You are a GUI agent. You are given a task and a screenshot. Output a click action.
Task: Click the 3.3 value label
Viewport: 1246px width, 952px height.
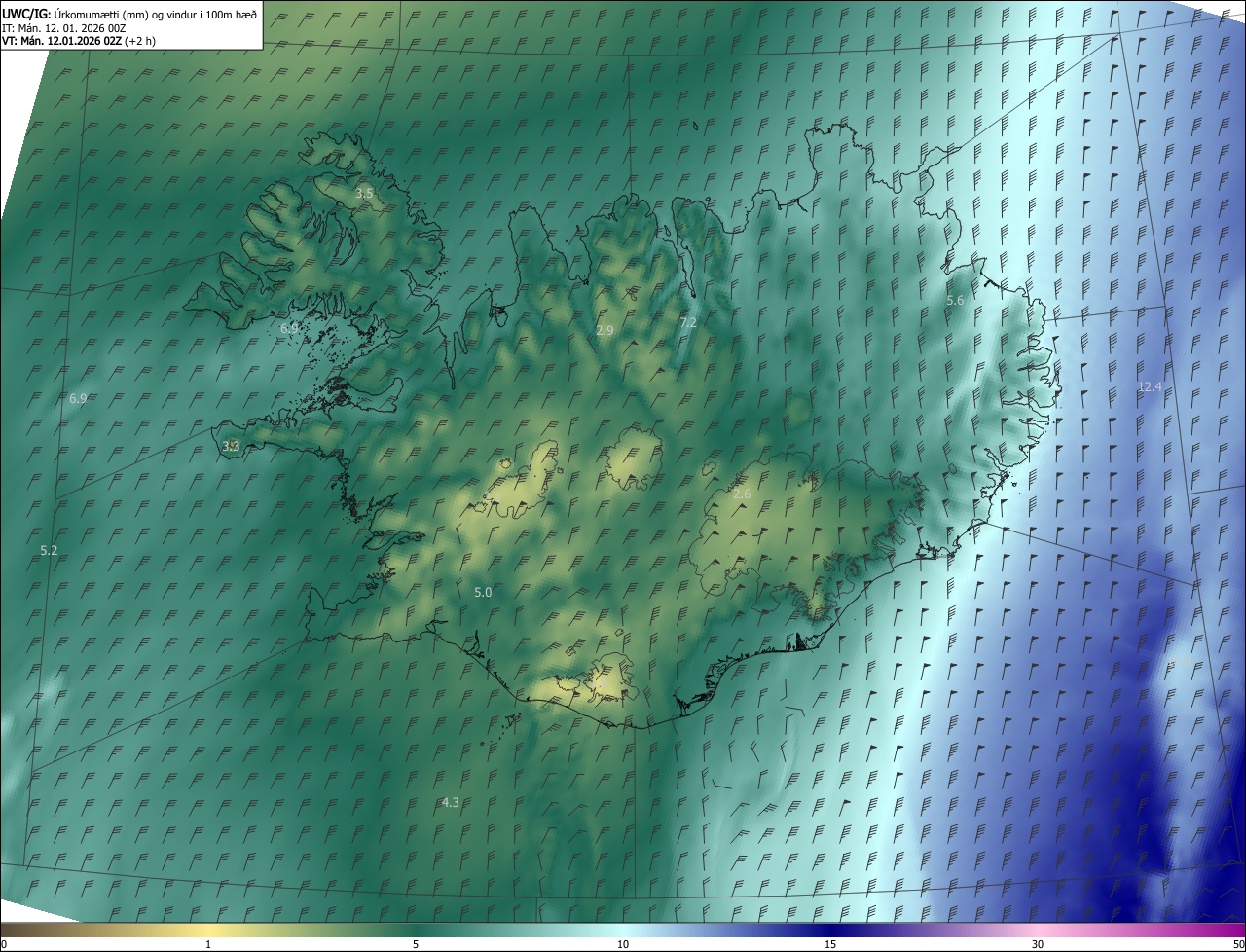coord(231,446)
